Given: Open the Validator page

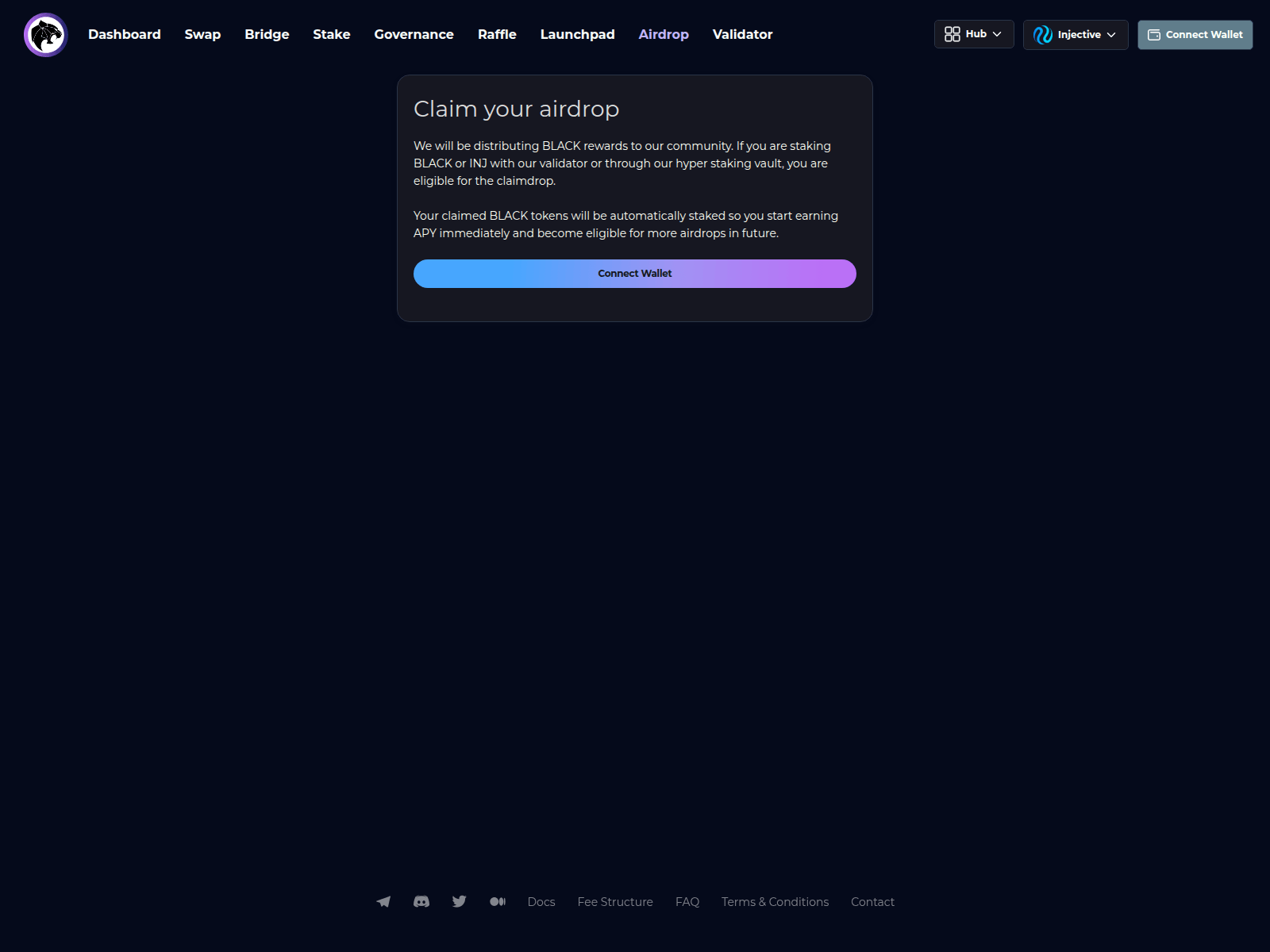Looking at the screenshot, I should point(743,35).
